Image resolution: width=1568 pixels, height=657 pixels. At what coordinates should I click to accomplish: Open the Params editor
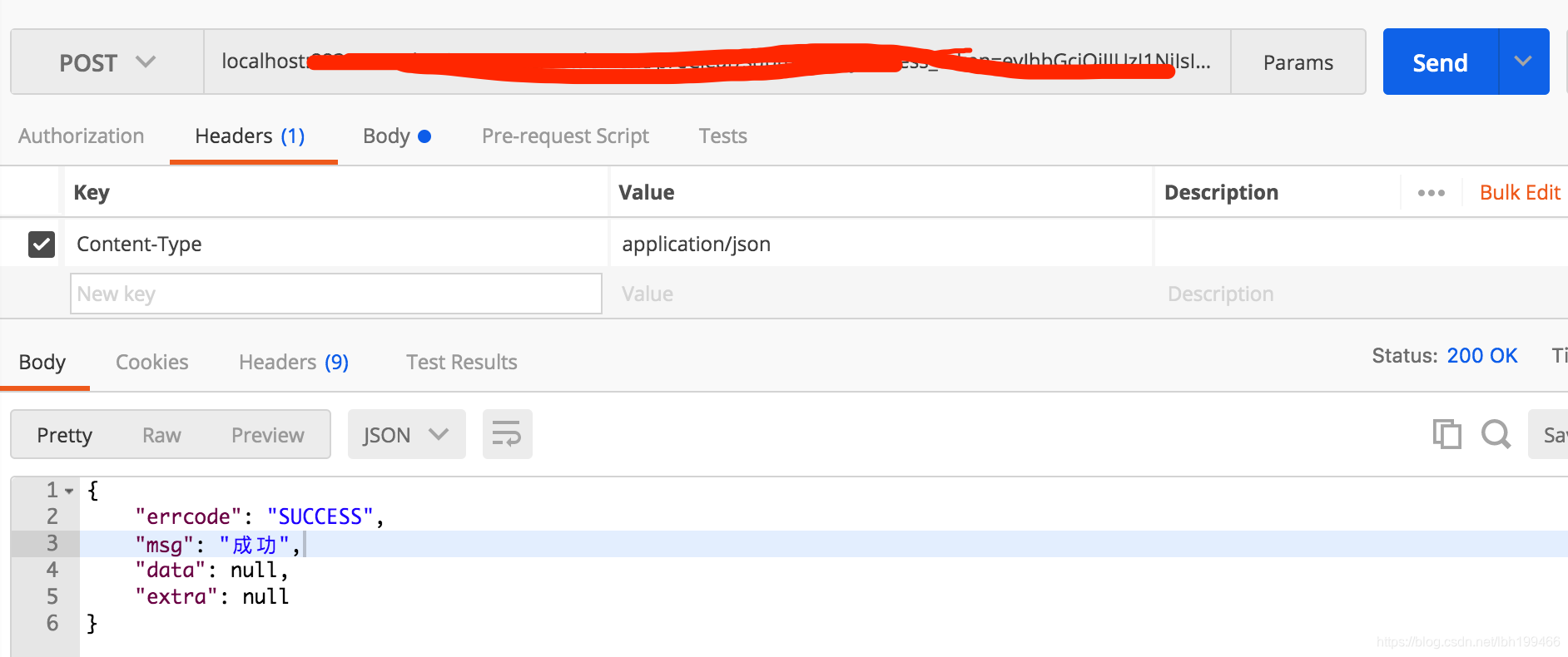pyautogui.click(x=1298, y=62)
